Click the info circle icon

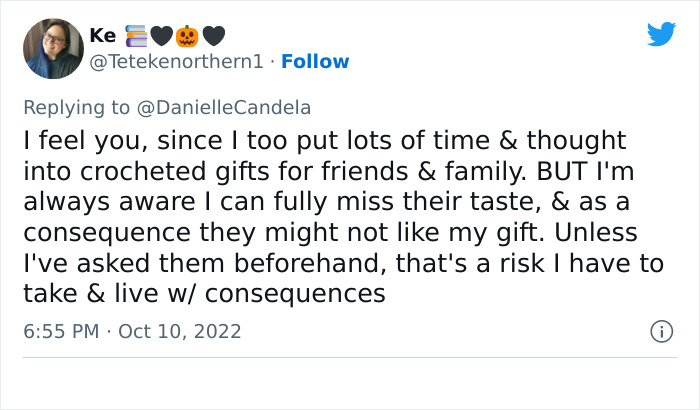tap(660, 329)
